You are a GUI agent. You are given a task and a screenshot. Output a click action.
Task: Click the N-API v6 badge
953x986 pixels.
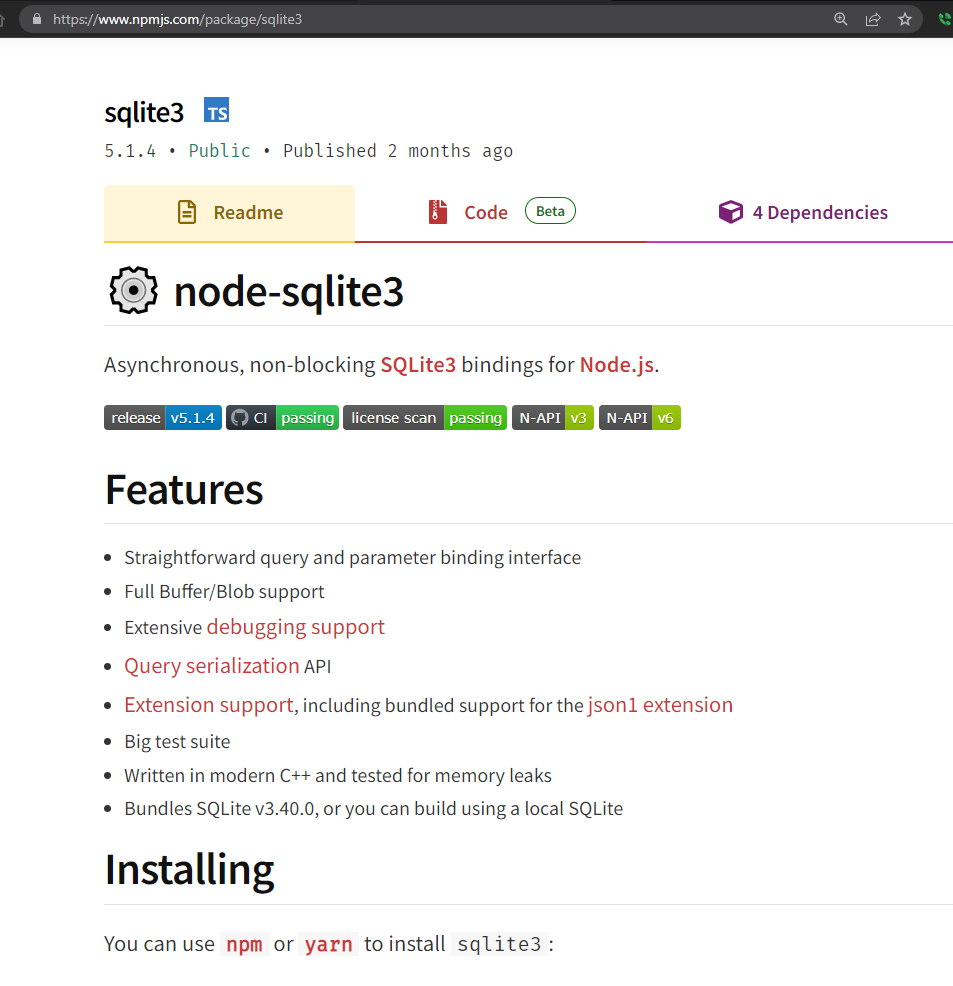(640, 418)
